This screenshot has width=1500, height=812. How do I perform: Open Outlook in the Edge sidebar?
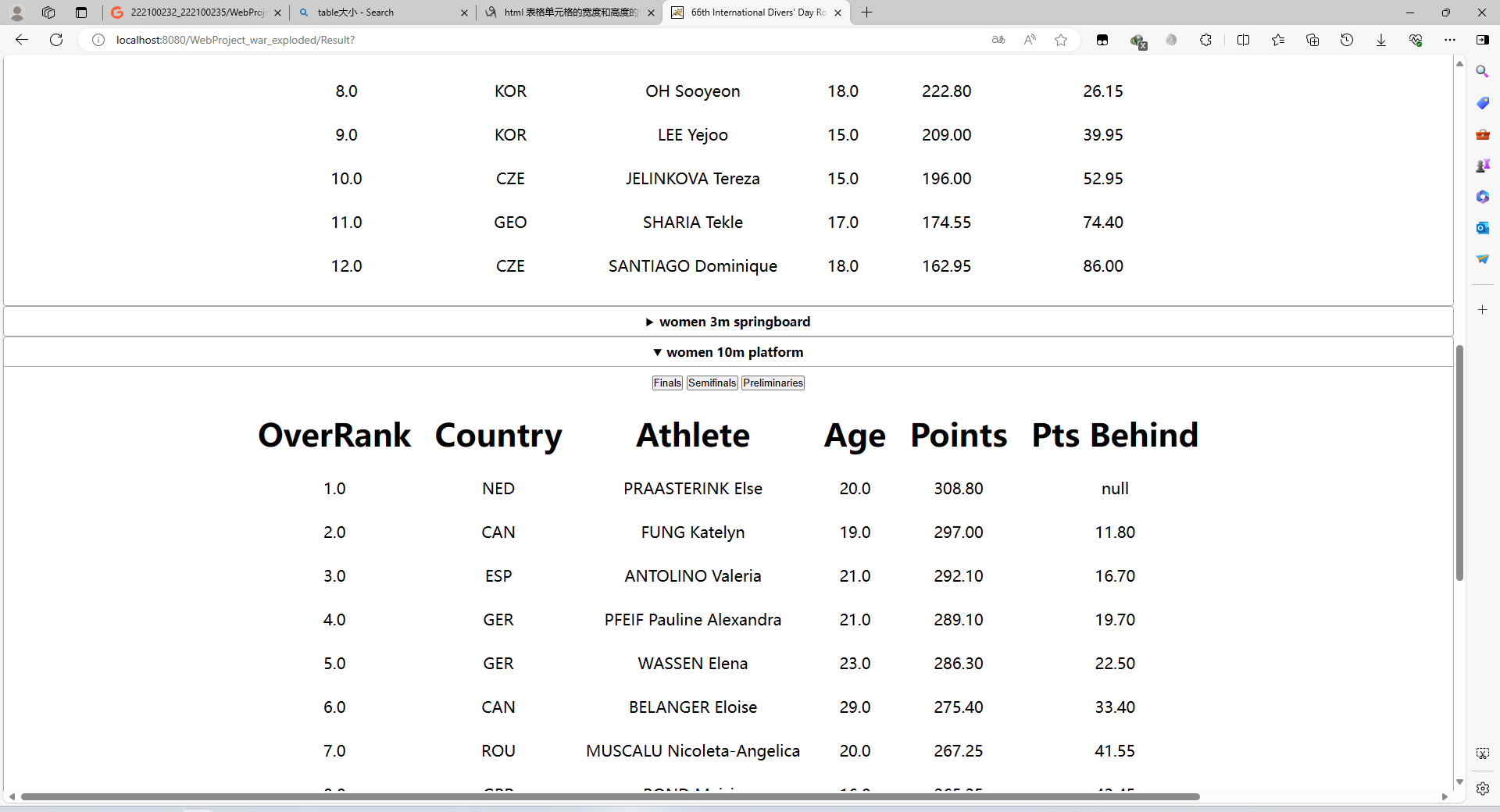pos(1482,227)
